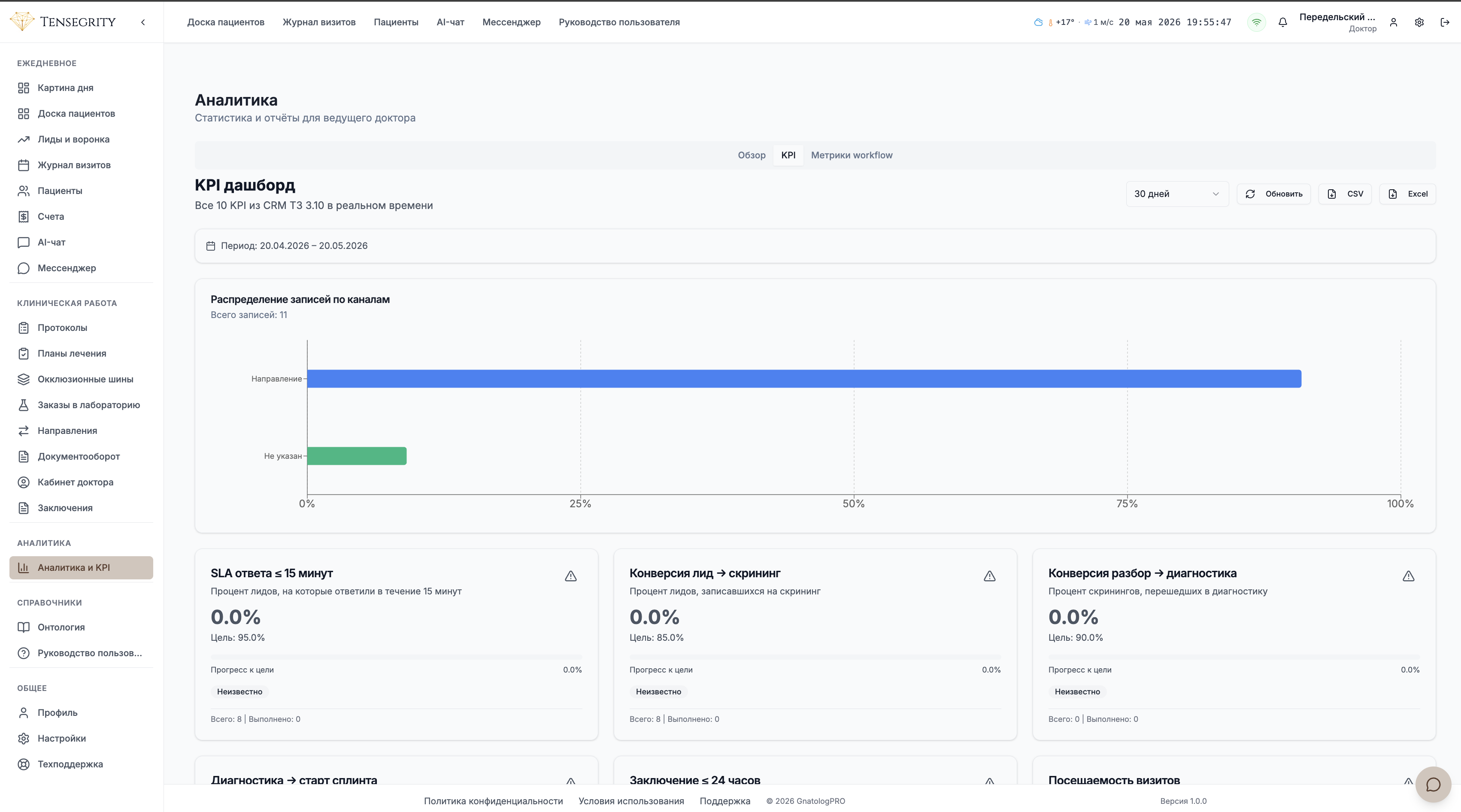1461x812 pixels.
Task: Open Окклюзионные шины in the sidebar
Action: (x=81, y=379)
